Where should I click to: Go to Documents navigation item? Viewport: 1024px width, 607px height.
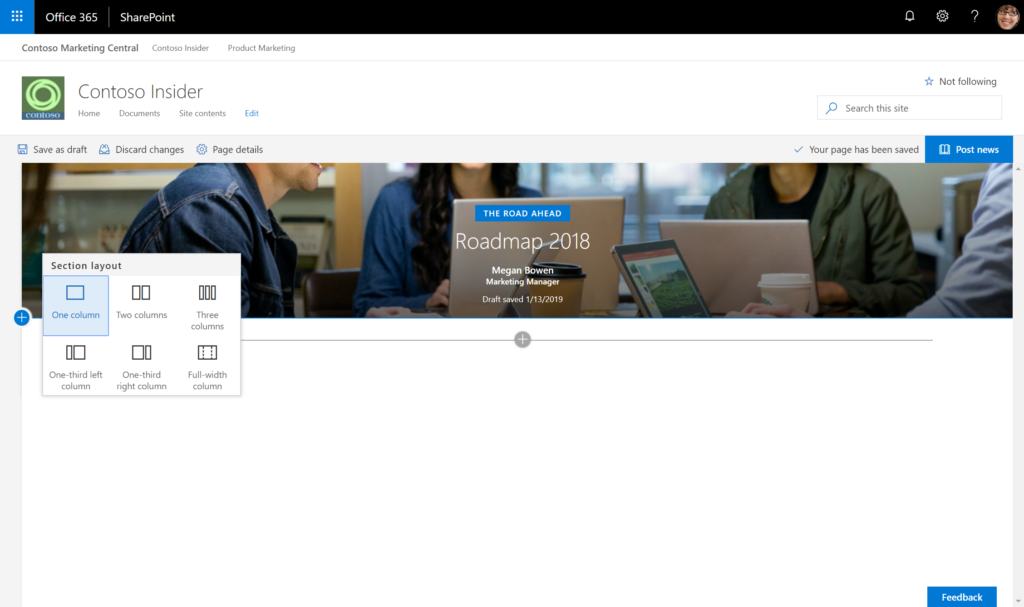click(139, 113)
